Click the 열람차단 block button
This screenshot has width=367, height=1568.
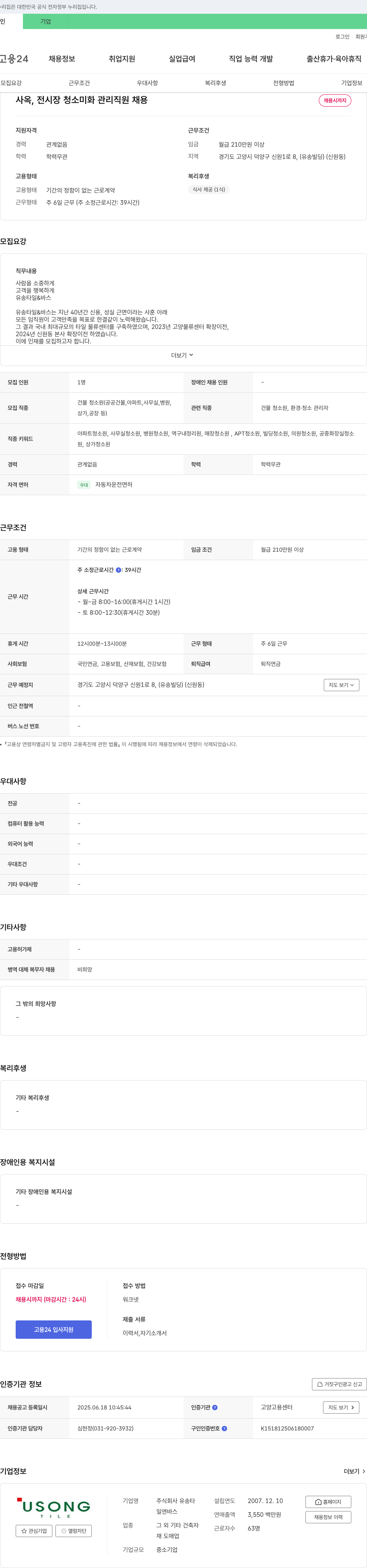(74, 1530)
